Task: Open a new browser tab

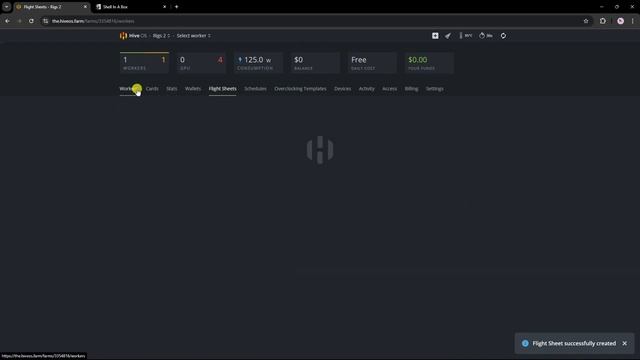Action: pyautogui.click(x=176, y=7)
